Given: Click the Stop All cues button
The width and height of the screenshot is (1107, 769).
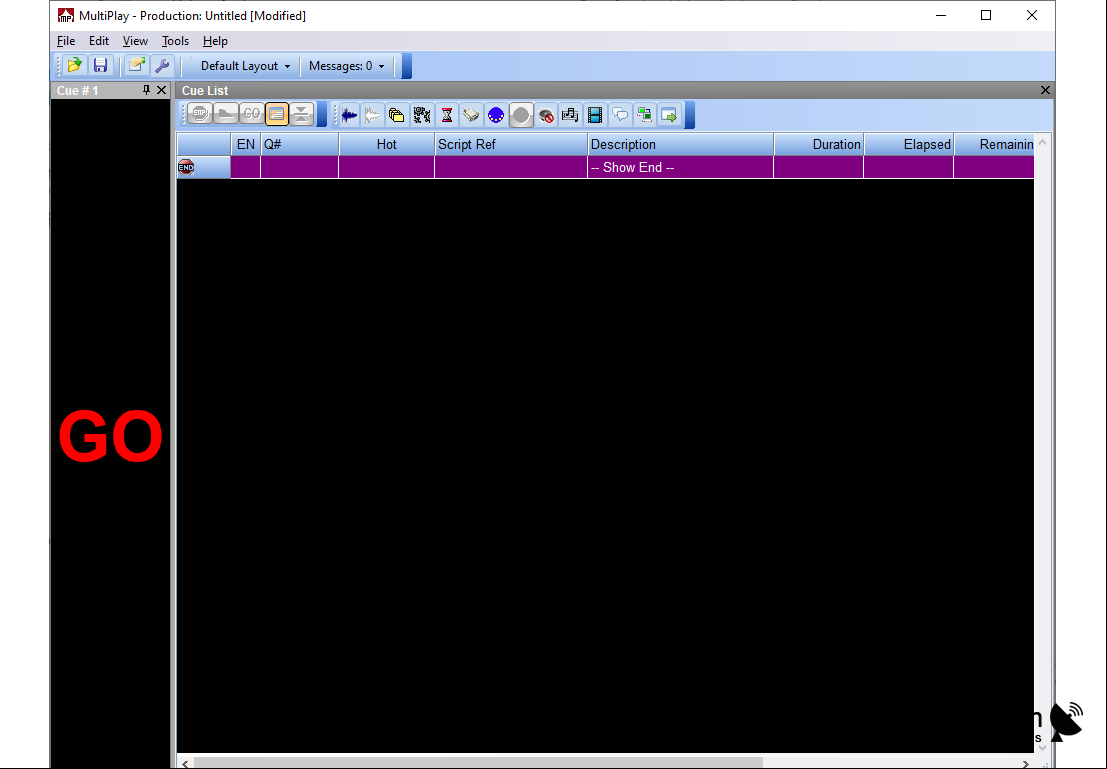Looking at the screenshot, I should point(201,114).
